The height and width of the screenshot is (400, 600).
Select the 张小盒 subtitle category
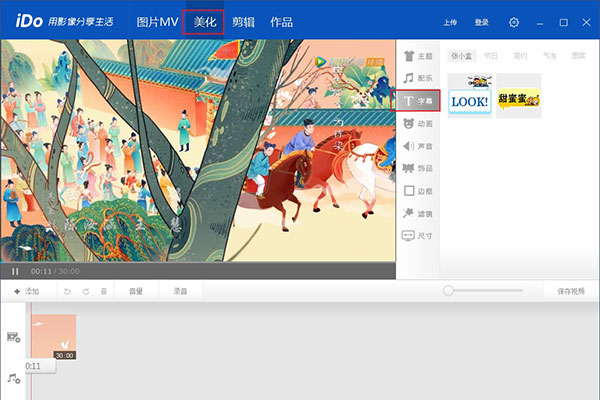coord(461,56)
